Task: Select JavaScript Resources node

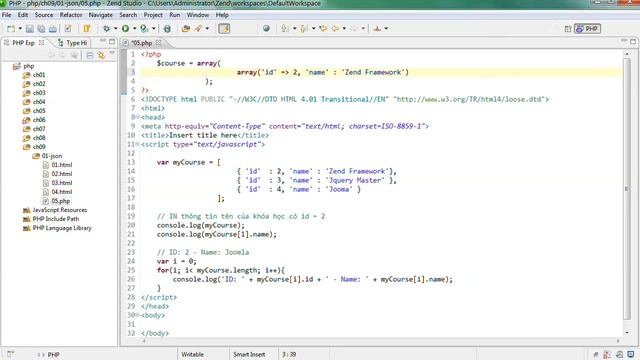Action: (55, 210)
